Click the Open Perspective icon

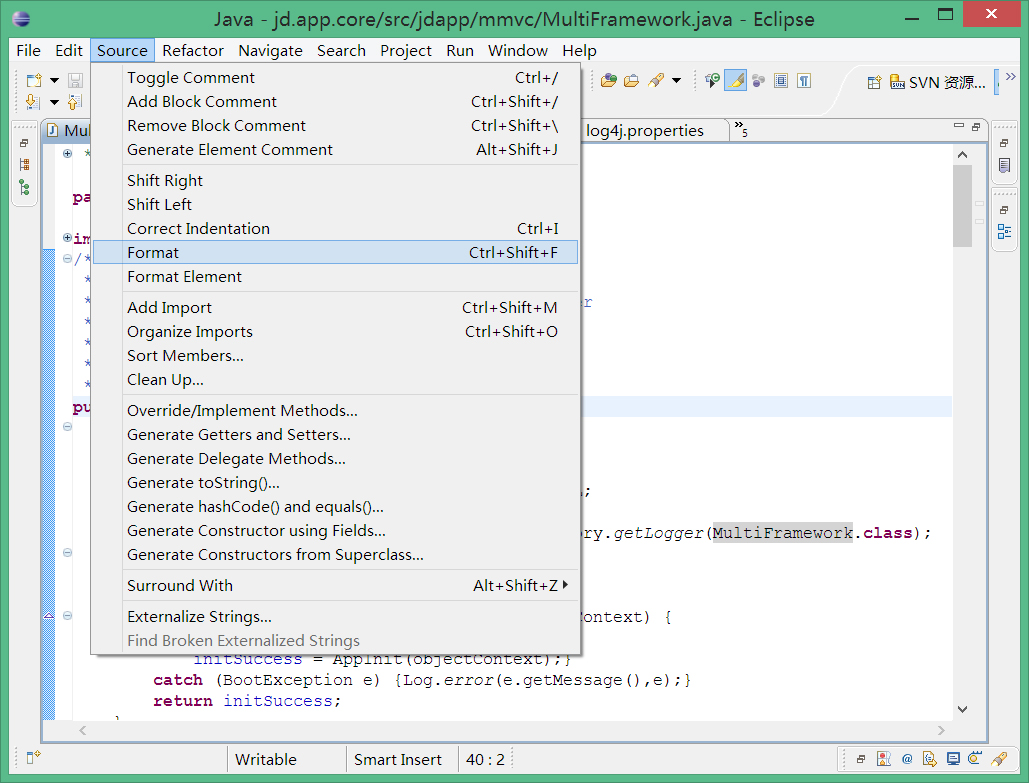click(874, 83)
